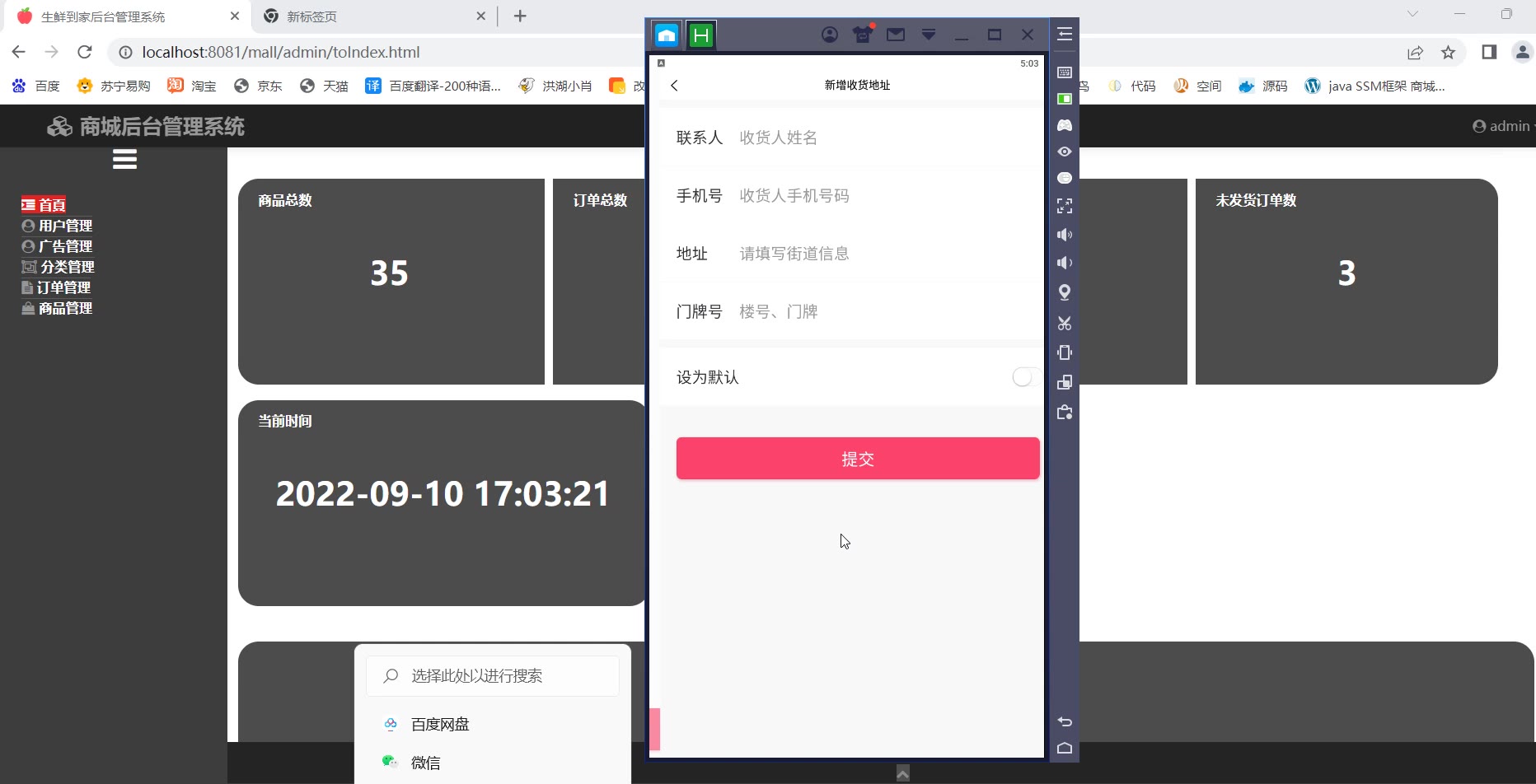Reload the browser page

tap(84, 52)
